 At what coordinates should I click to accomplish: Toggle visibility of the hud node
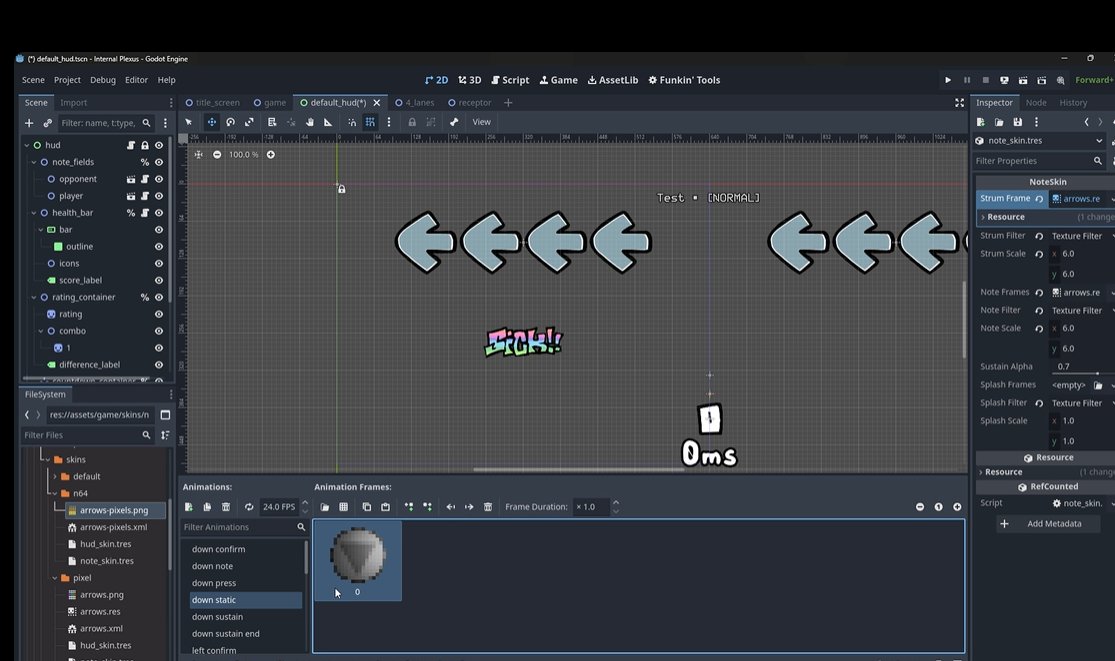(x=159, y=145)
